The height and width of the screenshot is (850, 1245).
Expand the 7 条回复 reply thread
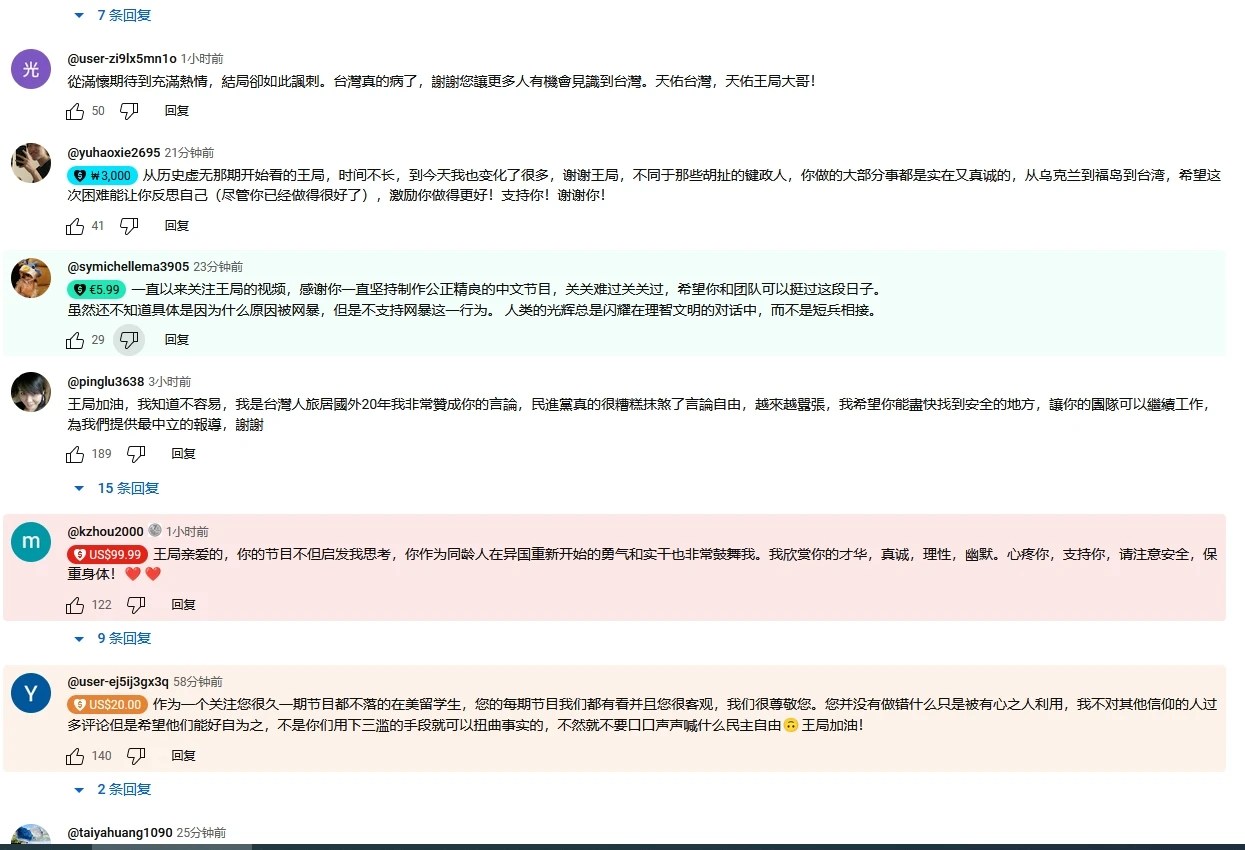122,15
